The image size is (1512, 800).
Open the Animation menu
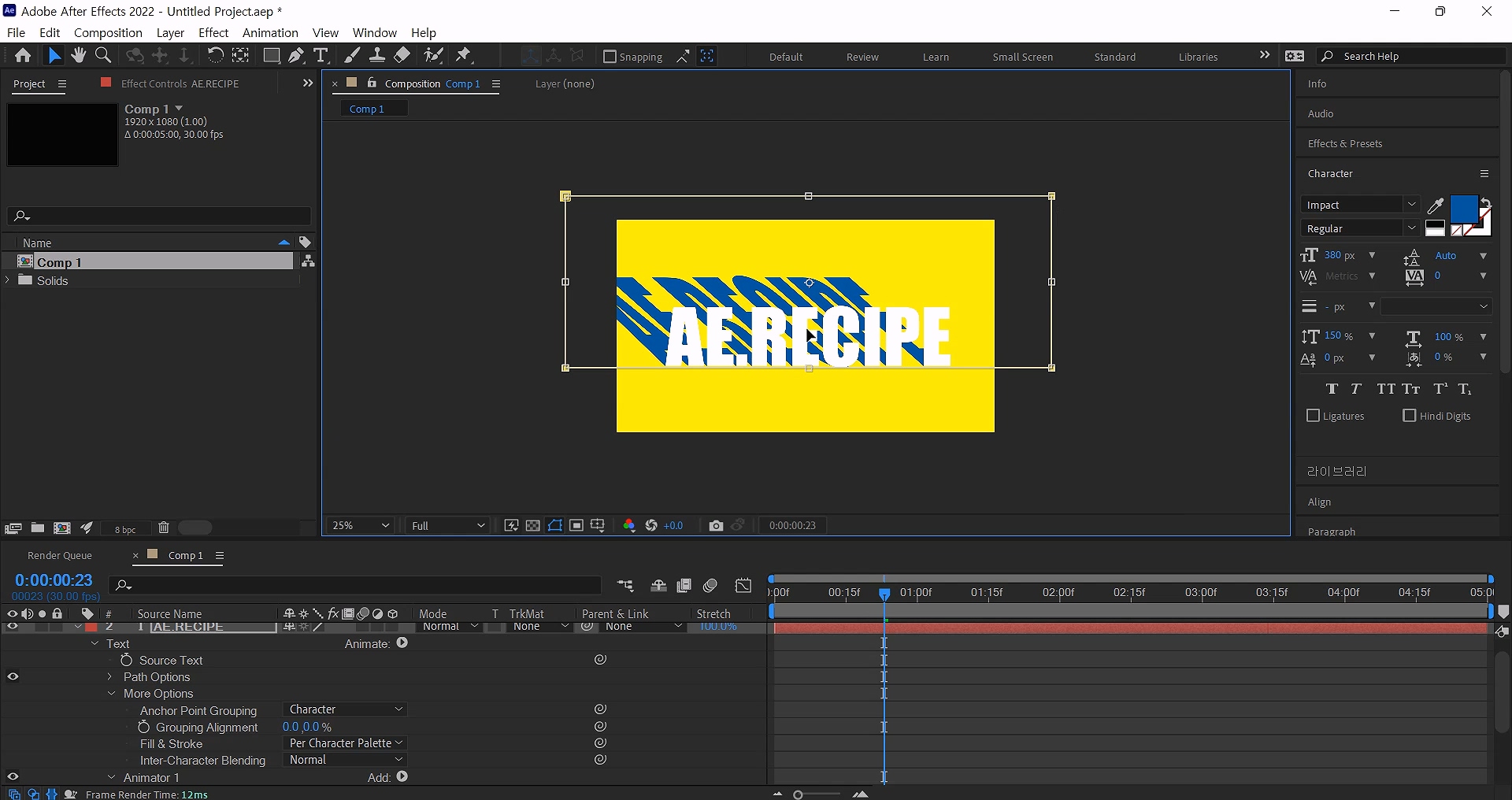270,32
